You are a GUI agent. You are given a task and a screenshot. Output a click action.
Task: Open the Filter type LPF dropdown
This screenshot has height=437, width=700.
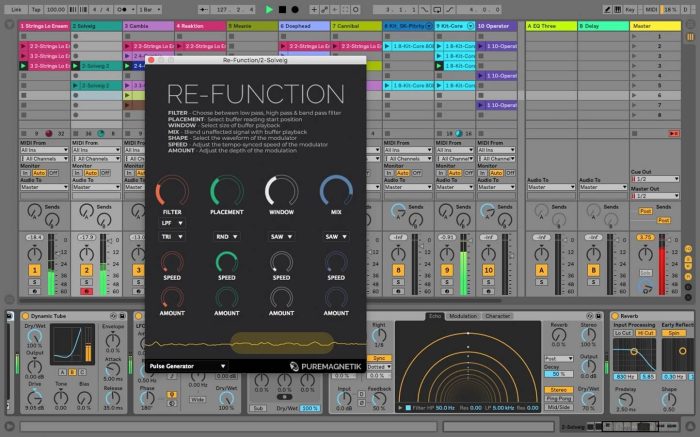point(172,223)
